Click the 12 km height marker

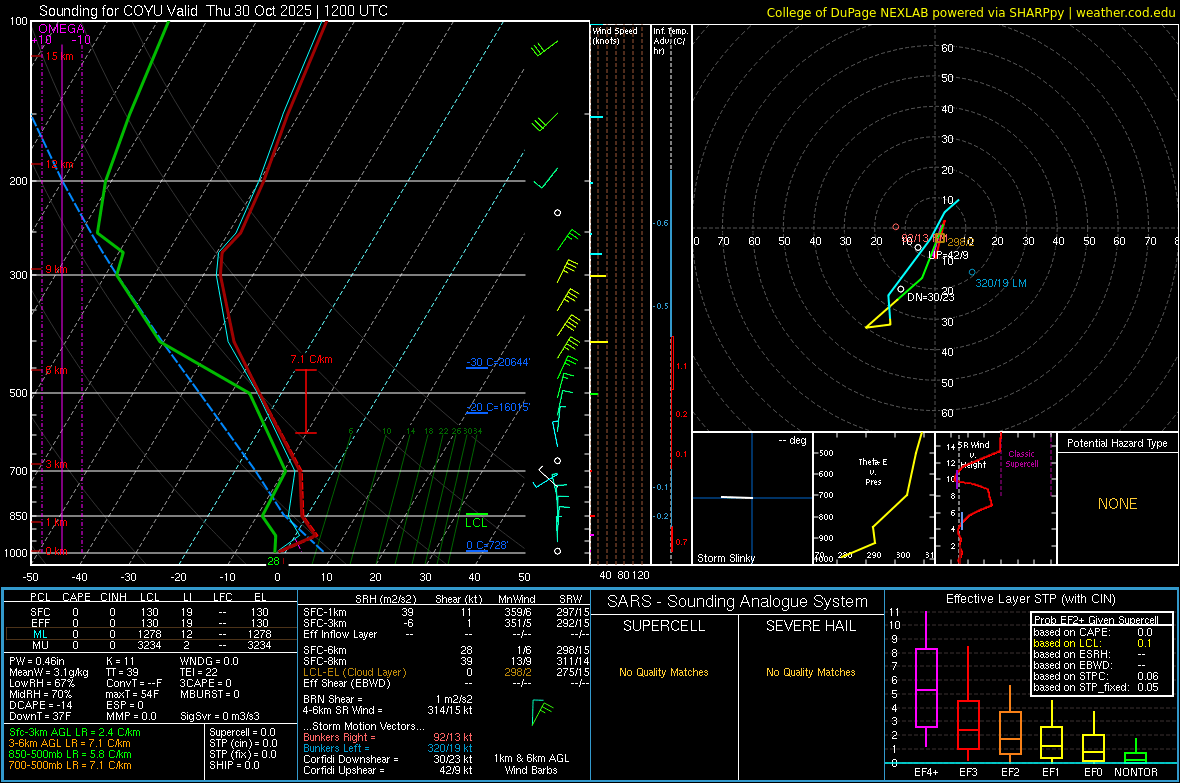(59, 164)
